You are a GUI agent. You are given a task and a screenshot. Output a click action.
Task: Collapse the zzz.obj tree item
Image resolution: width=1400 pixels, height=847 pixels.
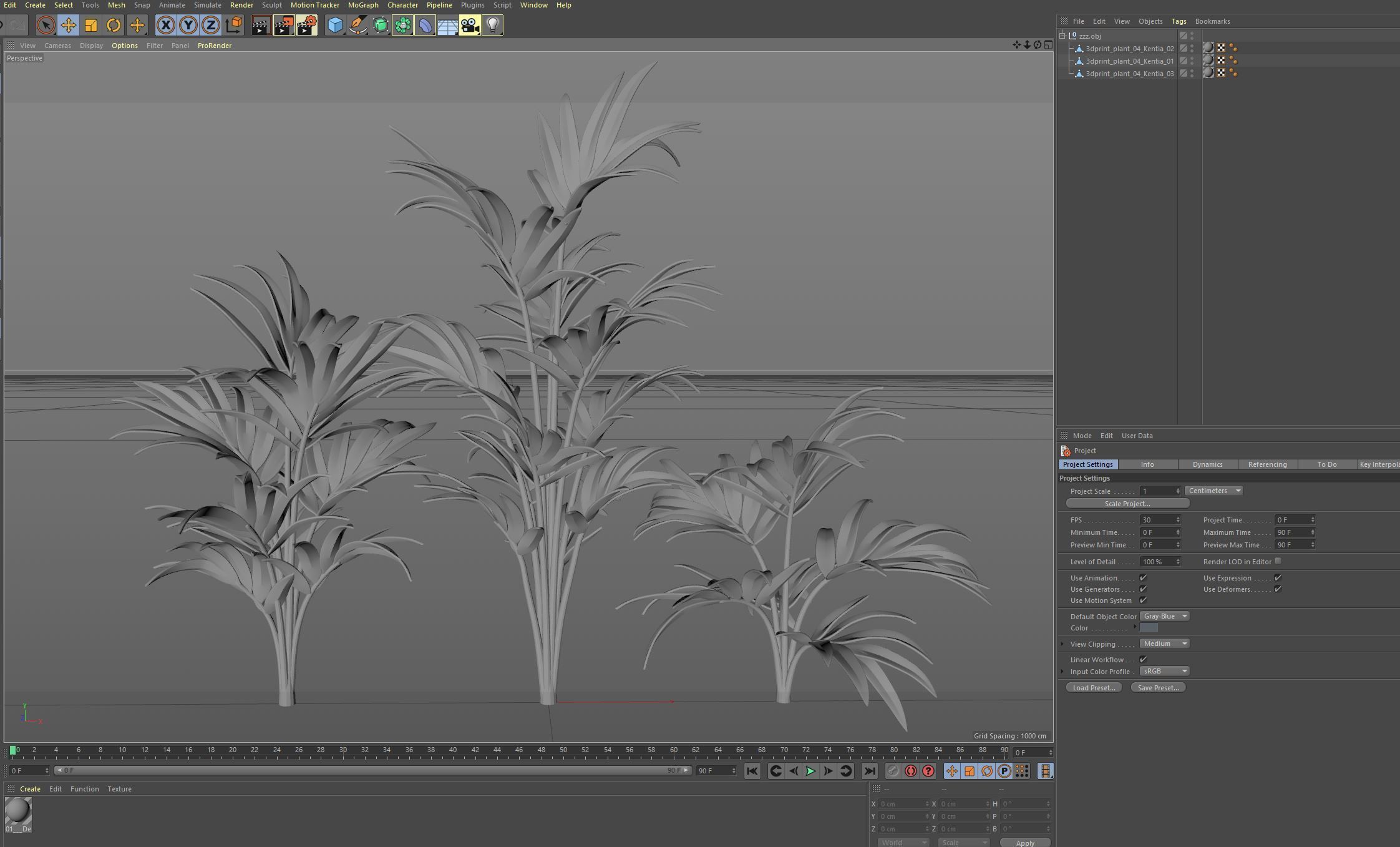pos(1062,36)
